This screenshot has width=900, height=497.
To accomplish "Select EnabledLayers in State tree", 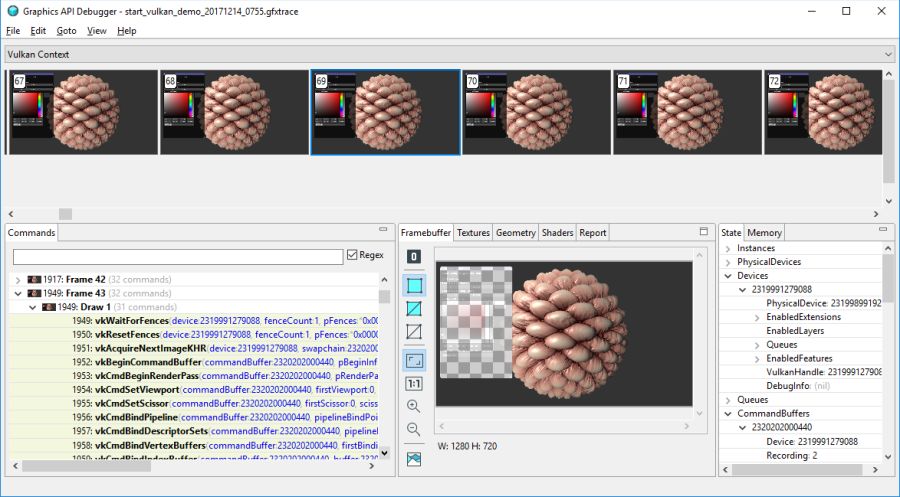I will [x=795, y=331].
